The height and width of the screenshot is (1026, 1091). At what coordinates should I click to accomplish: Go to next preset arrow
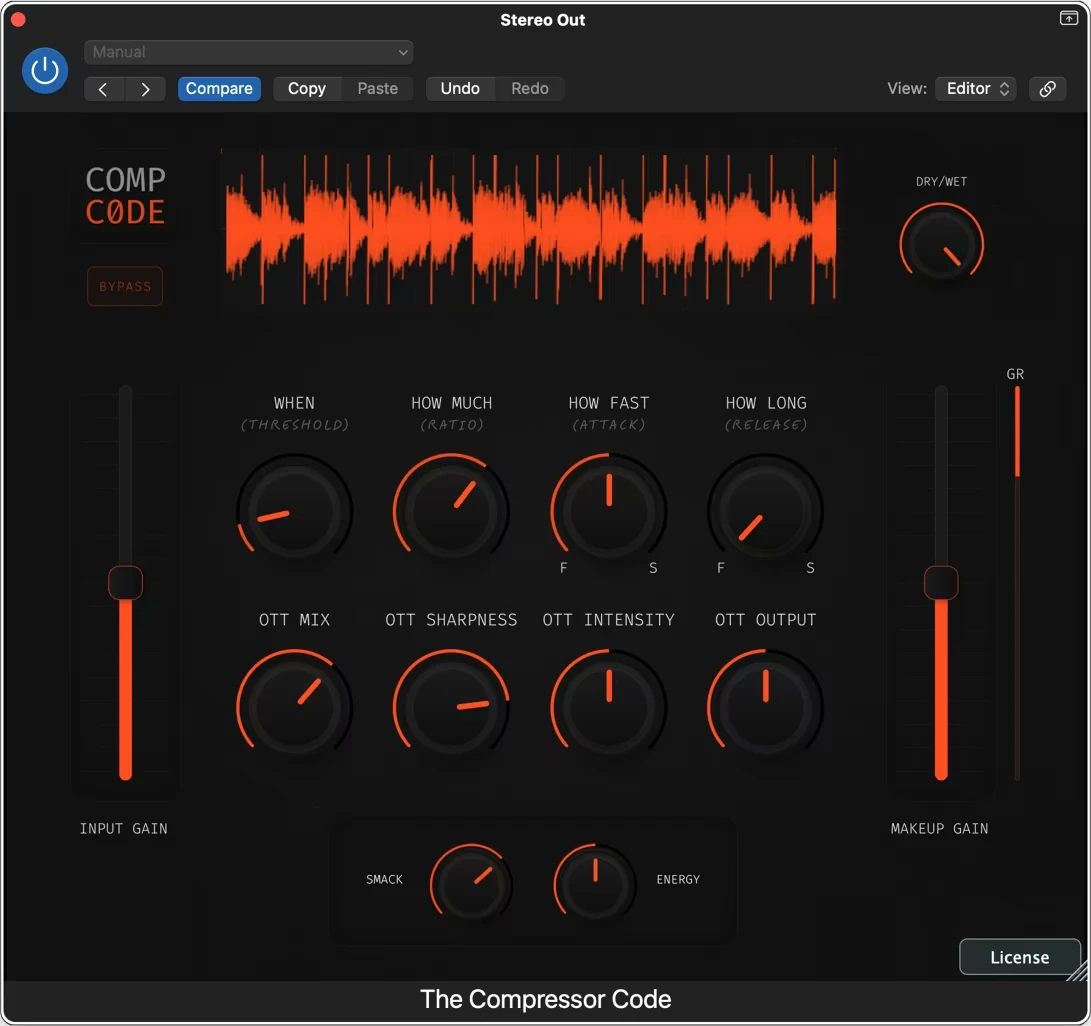coord(145,89)
